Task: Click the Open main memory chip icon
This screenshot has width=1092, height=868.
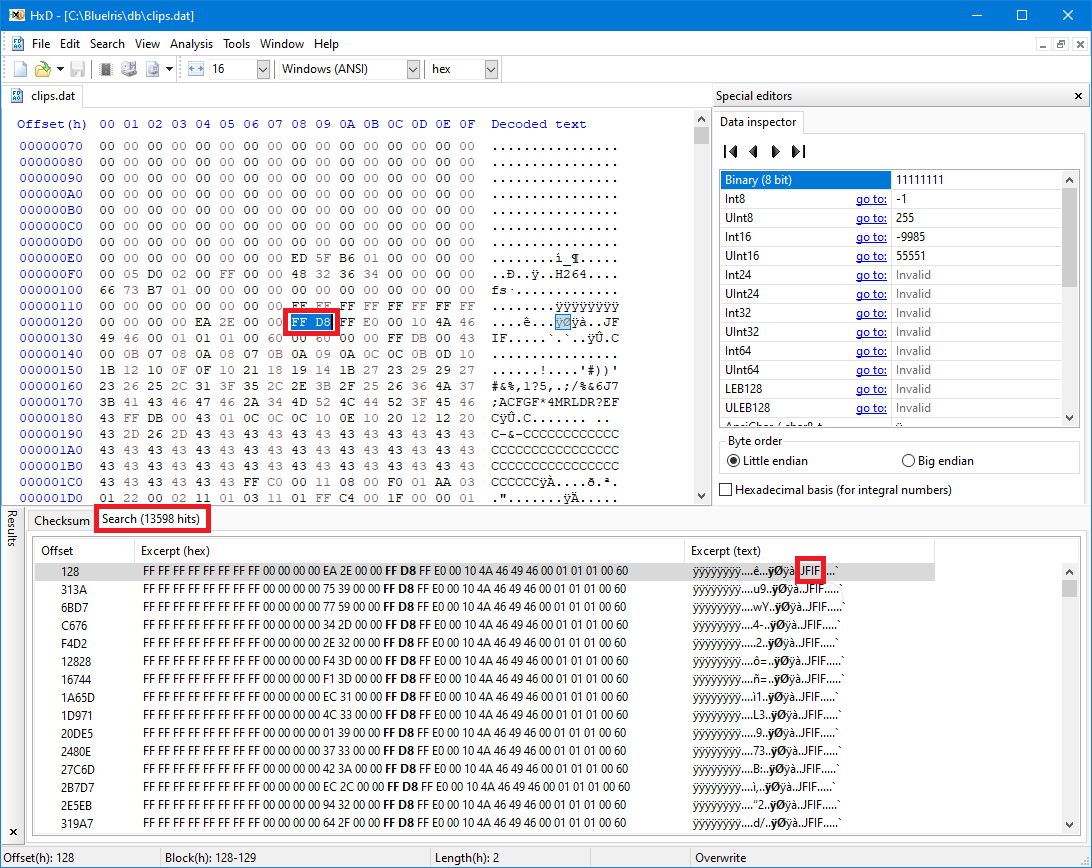Action: 106,69
